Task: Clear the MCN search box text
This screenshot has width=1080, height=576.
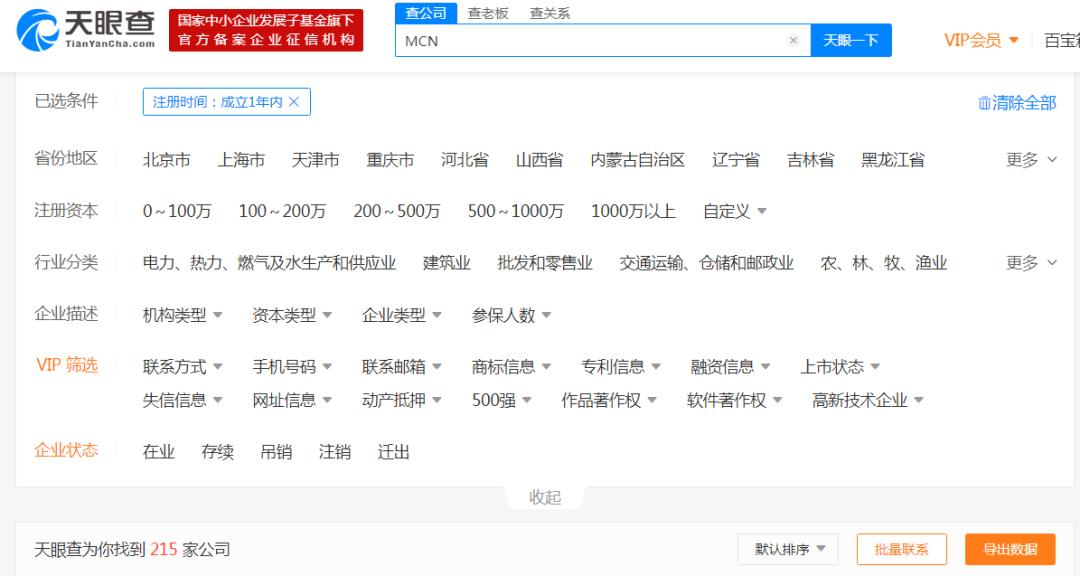Action: pyautogui.click(x=793, y=41)
